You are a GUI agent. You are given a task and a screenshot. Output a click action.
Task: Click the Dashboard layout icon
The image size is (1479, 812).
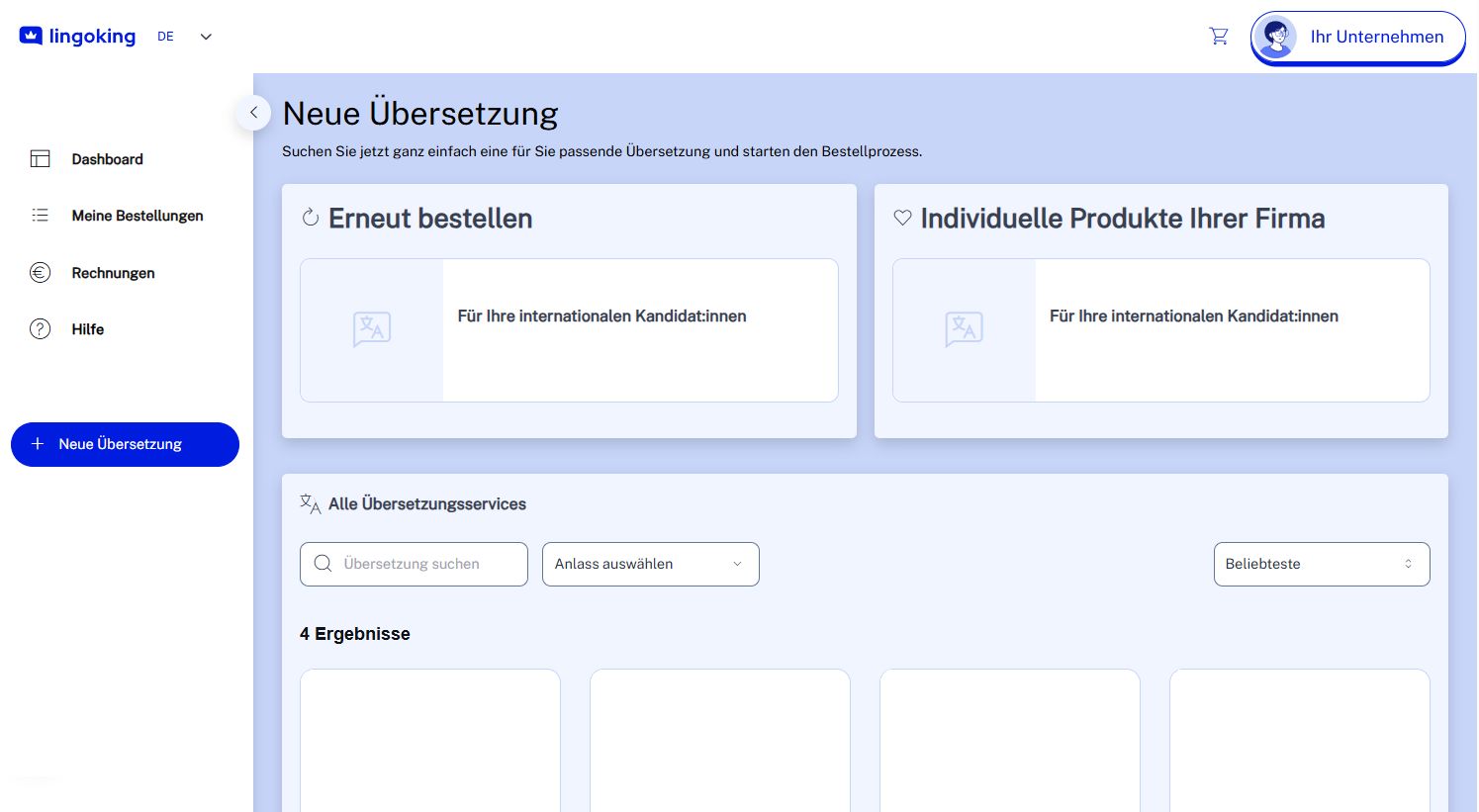pyautogui.click(x=40, y=159)
